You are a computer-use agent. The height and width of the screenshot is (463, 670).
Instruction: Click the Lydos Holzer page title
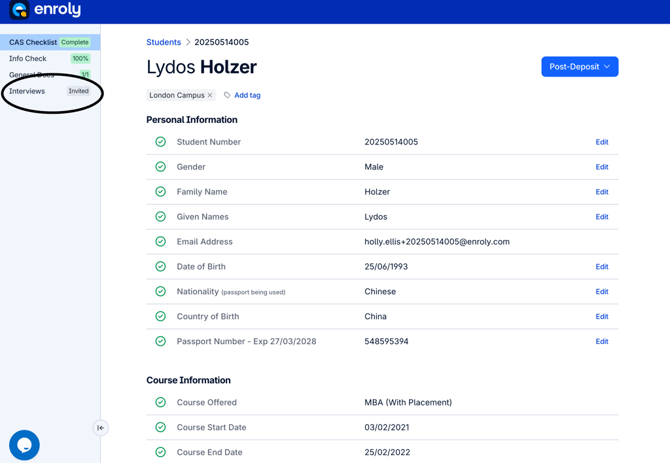tap(202, 67)
